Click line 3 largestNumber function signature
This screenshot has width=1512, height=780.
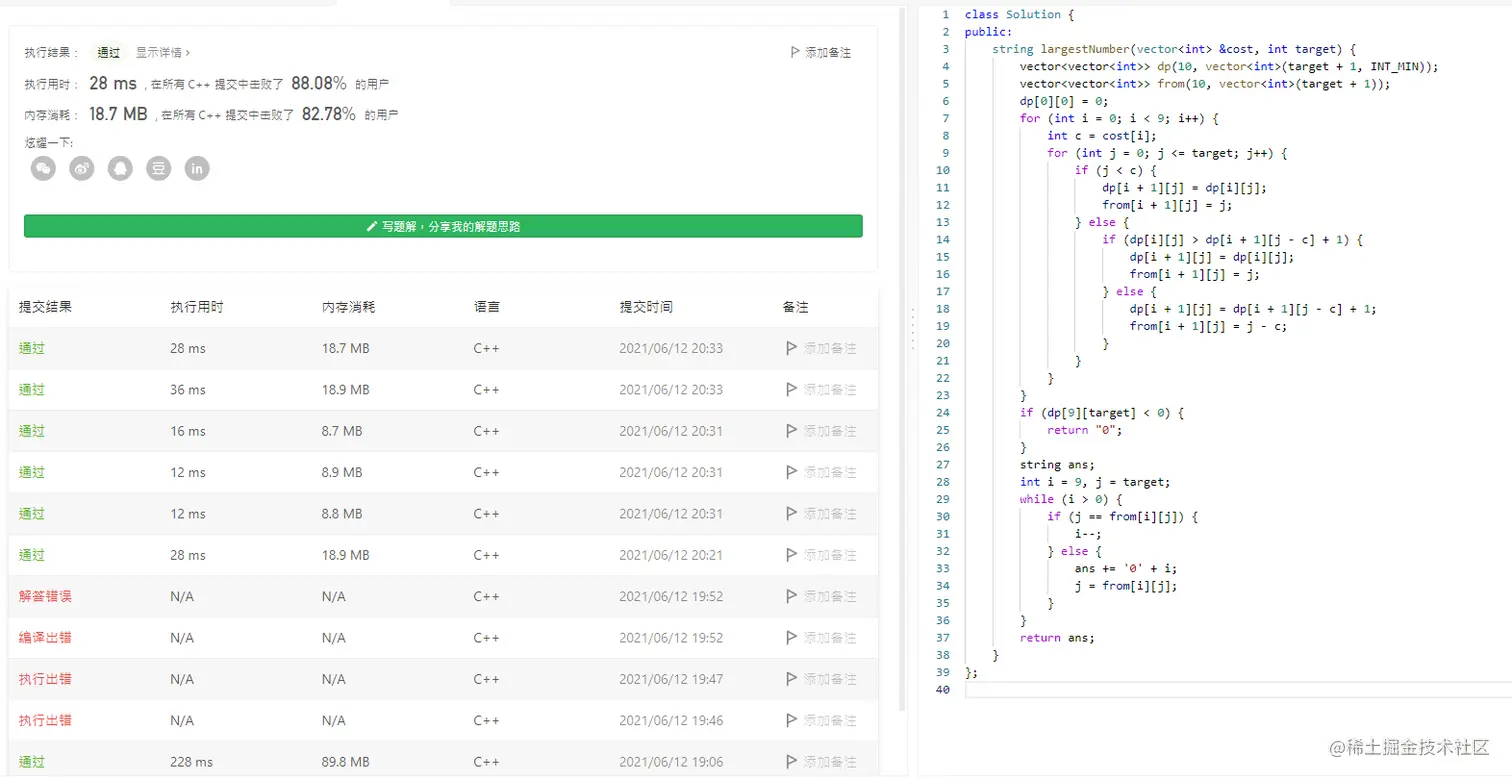click(x=1173, y=49)
